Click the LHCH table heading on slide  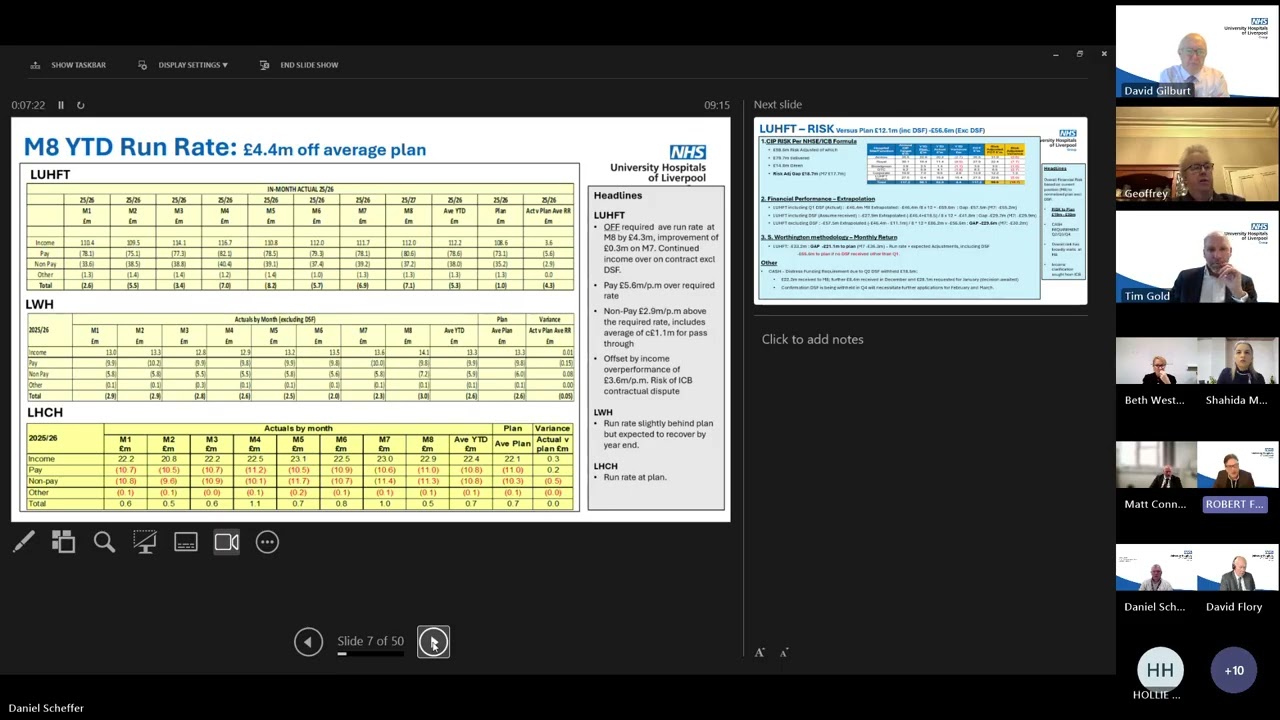pos(45,412)
